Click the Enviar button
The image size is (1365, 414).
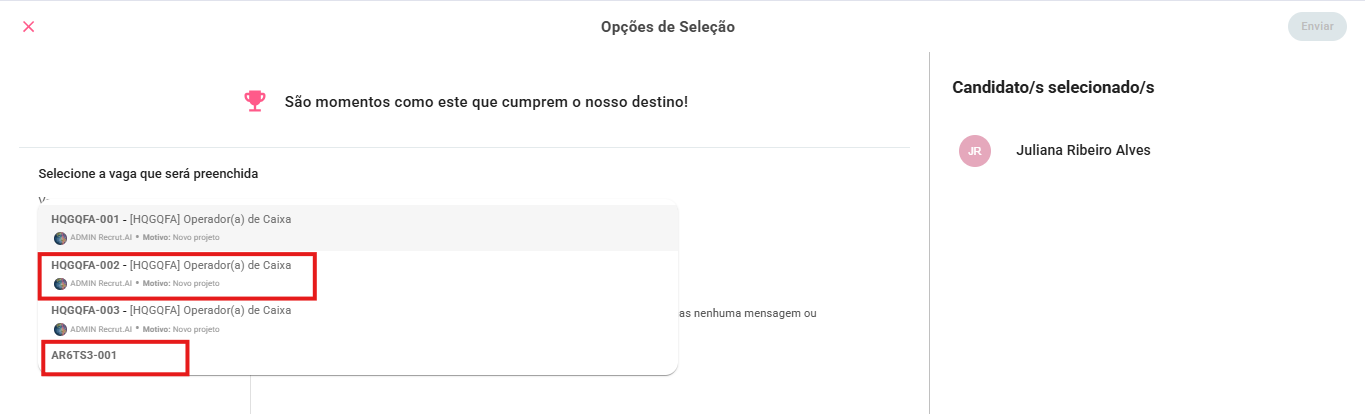[1317, 27]
